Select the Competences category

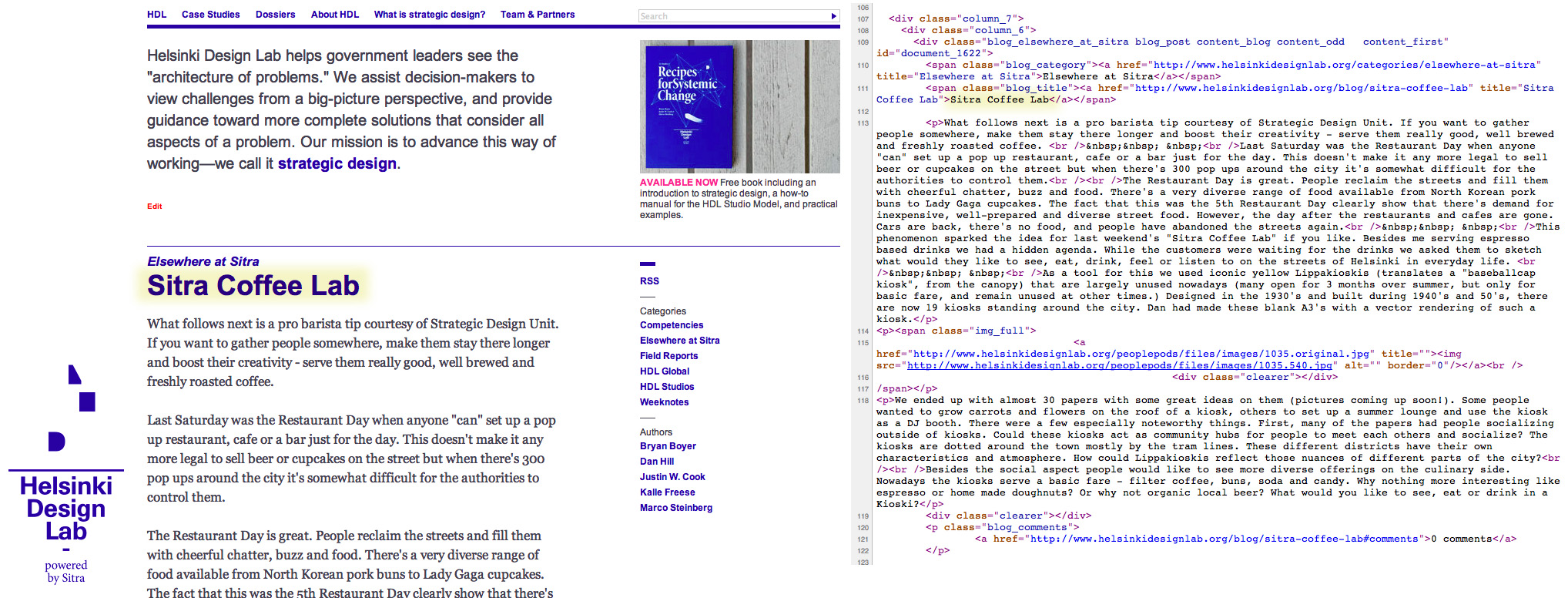(671, 325)
